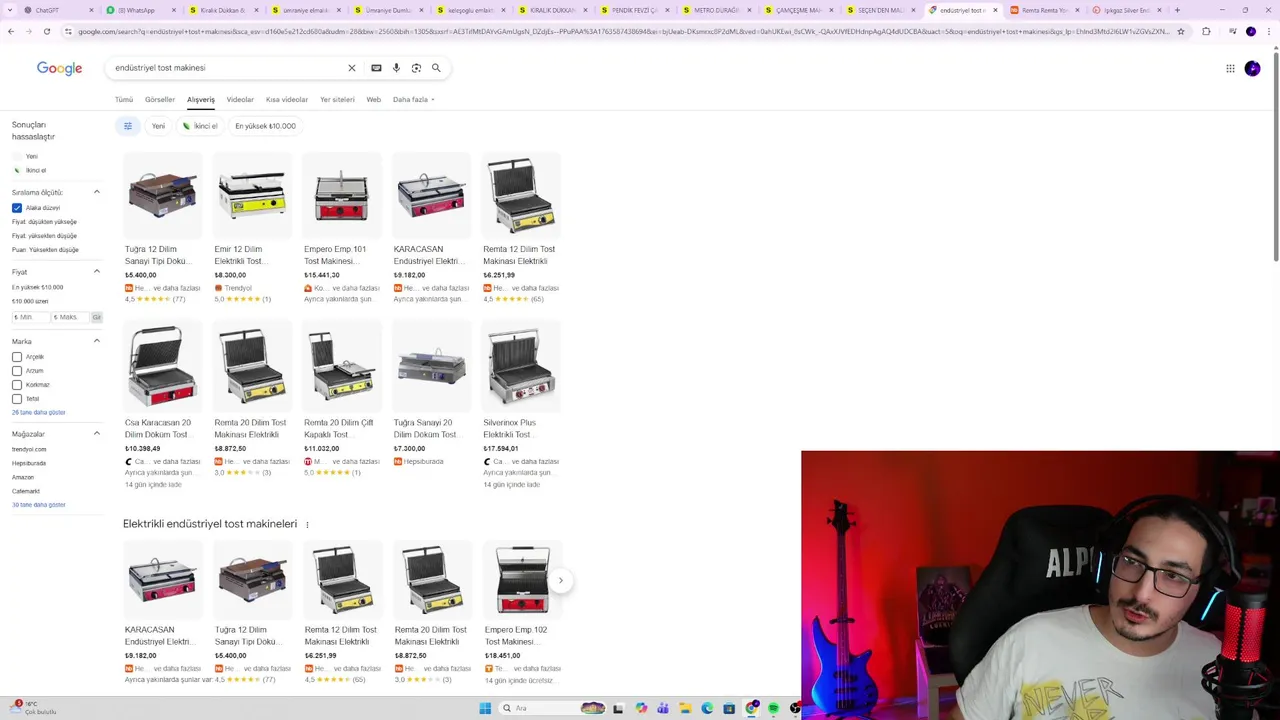Uncheck the Alaka düzeyi sort checkbox

(17, 208)
